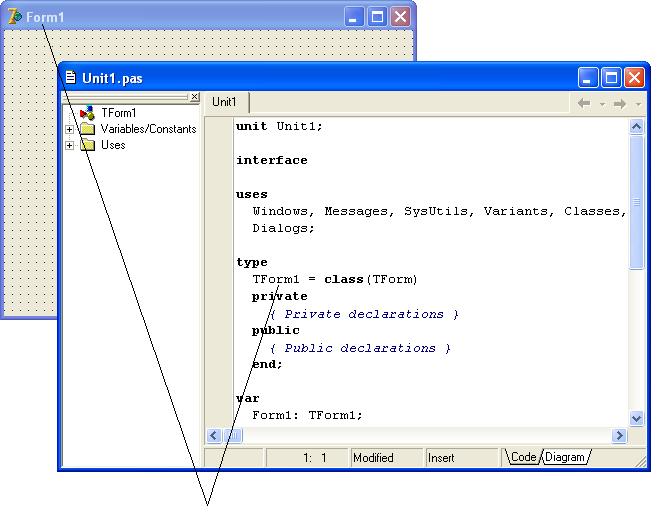The height and width of the screenshot is (513, 651).
Task: Select the TForm1 class icon in the explorer
Action: pos(87,112)
